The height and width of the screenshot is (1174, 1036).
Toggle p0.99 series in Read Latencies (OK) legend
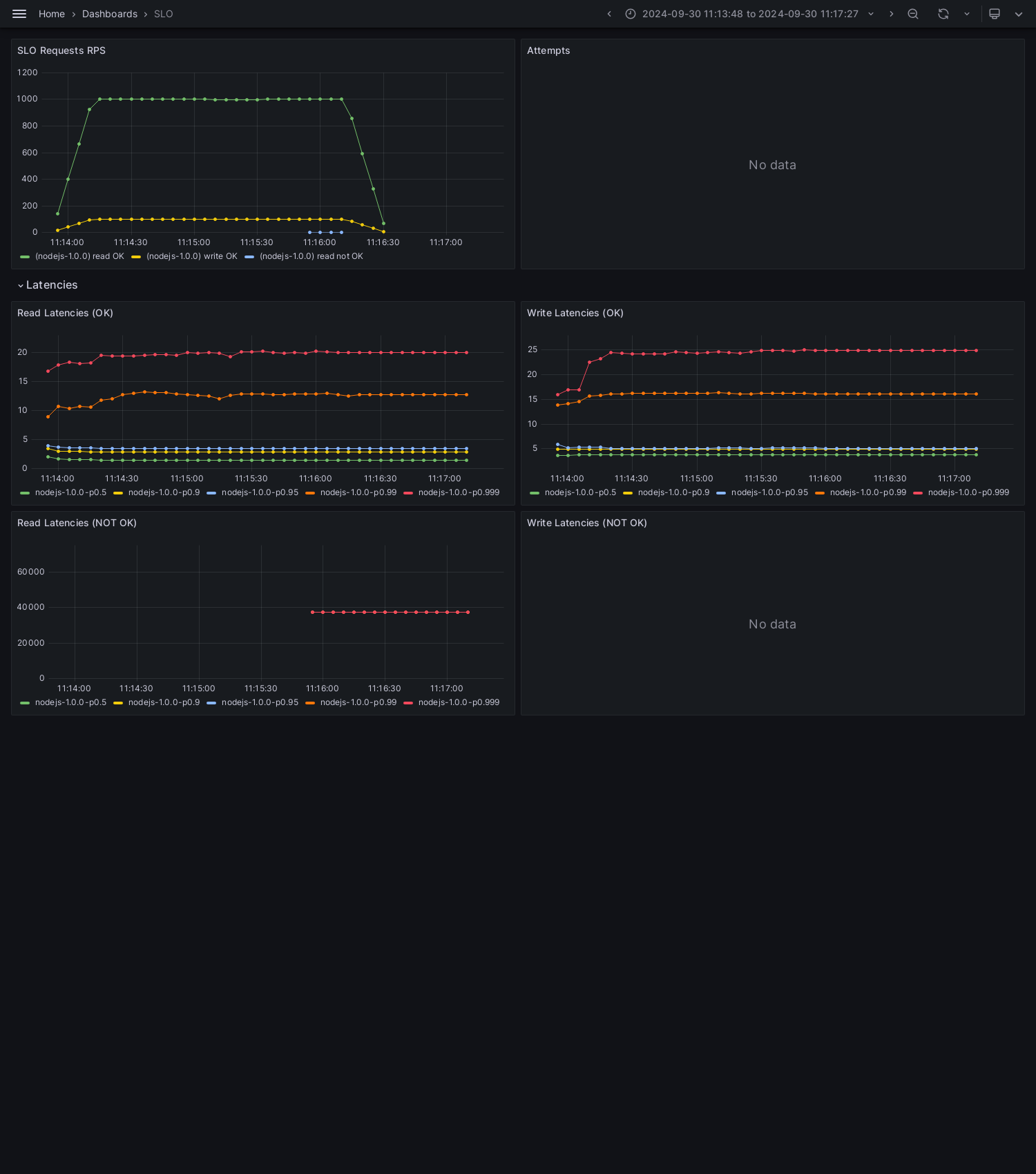point(358,492)
